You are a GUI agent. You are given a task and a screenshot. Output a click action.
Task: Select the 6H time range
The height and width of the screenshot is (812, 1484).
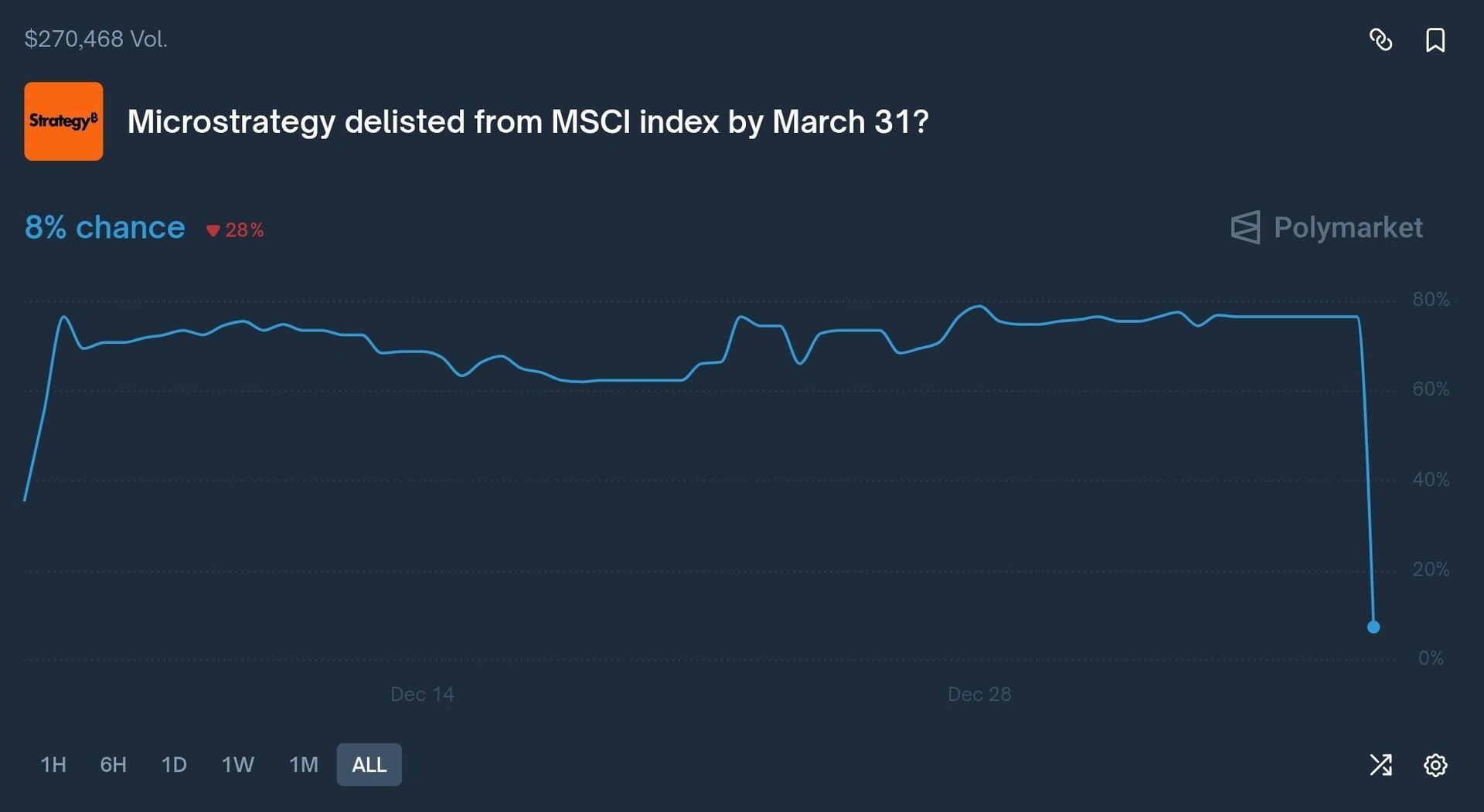coord(113,765)
